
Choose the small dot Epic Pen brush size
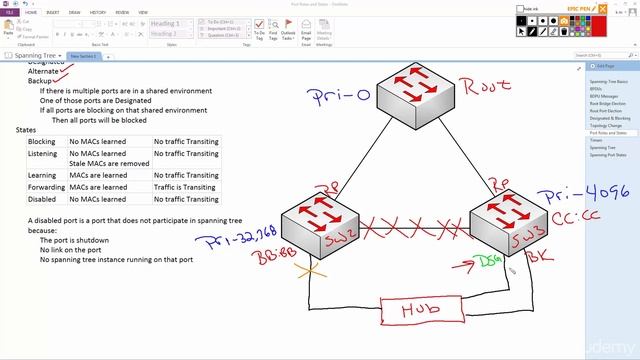(x=532, y=21)
